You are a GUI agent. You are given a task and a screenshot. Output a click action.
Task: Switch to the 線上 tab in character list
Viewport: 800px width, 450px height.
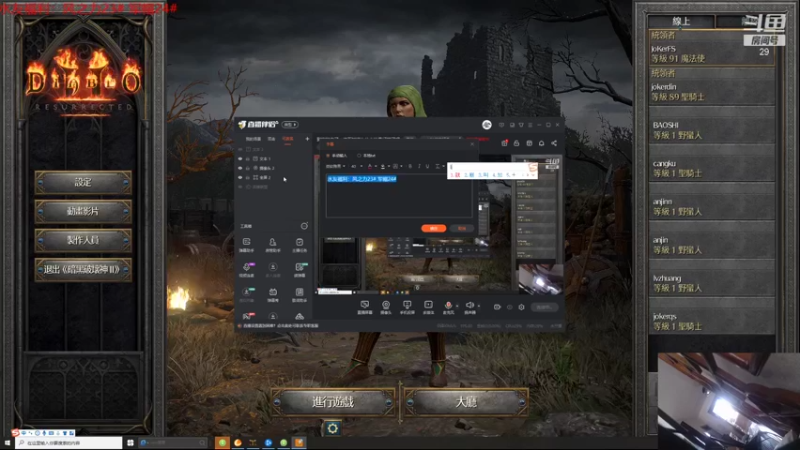coord(681,21)
